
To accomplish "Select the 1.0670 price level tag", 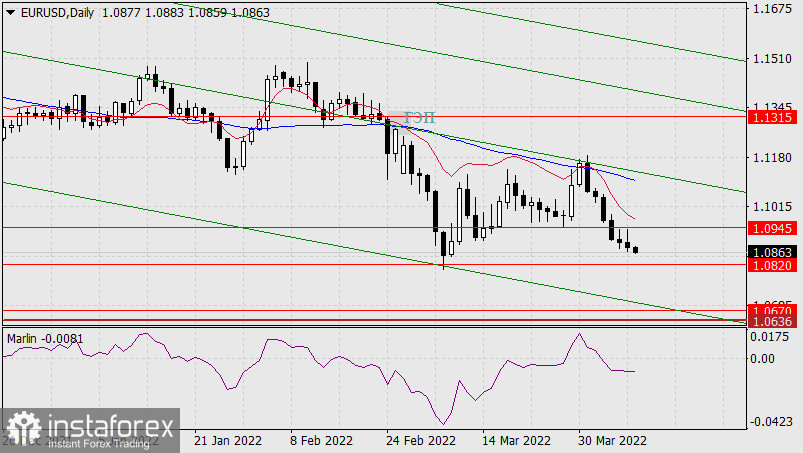I will click(x=773, y=311).
